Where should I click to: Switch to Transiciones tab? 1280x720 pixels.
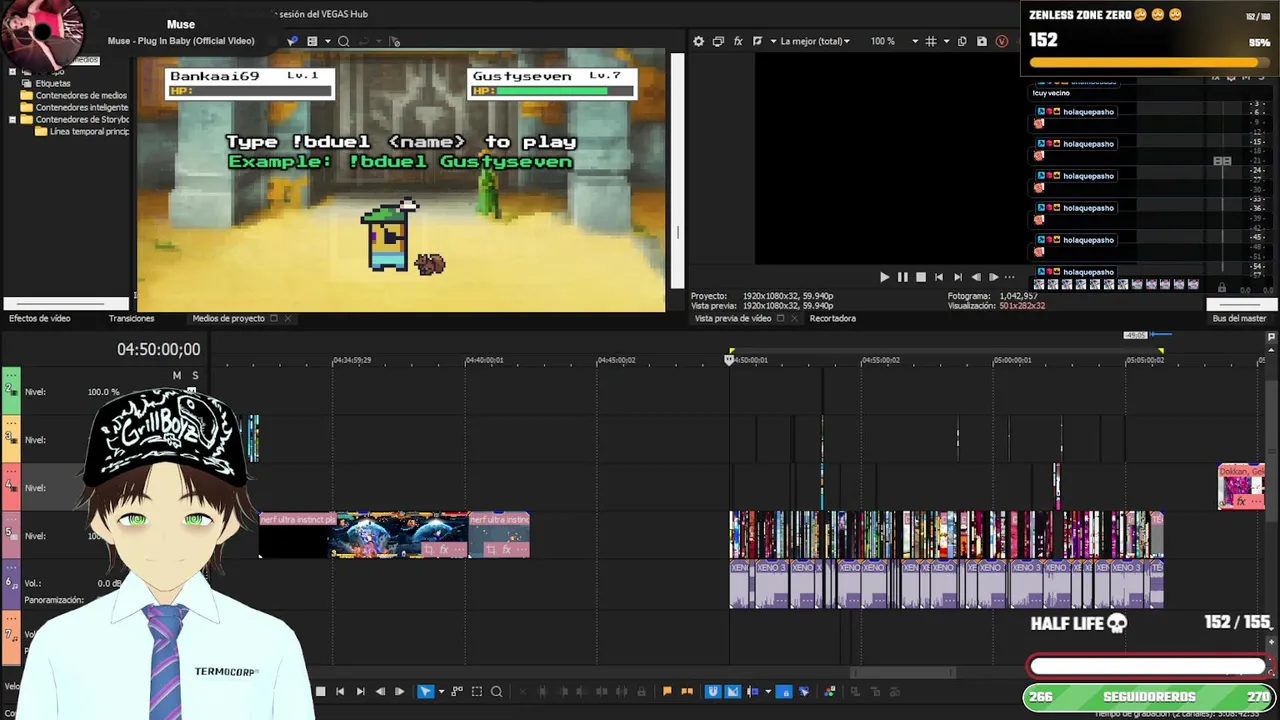pos(131,318)
